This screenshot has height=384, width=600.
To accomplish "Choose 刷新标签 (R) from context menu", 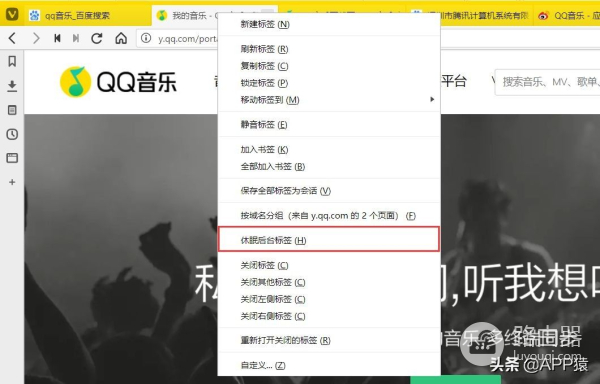I will pos(329,49).
